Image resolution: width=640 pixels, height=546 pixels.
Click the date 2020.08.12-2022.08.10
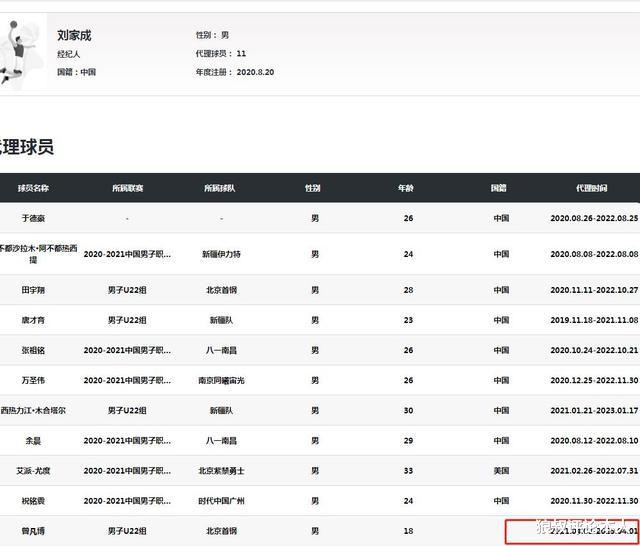[x=594, y=441]
